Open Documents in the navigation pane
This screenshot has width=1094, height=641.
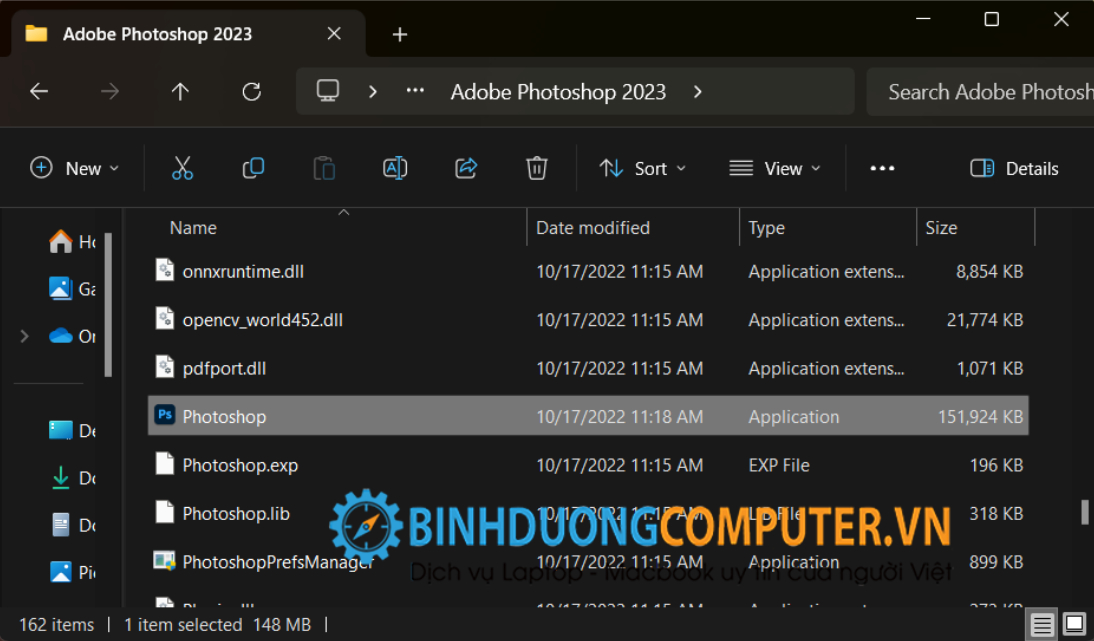(73, 525)
